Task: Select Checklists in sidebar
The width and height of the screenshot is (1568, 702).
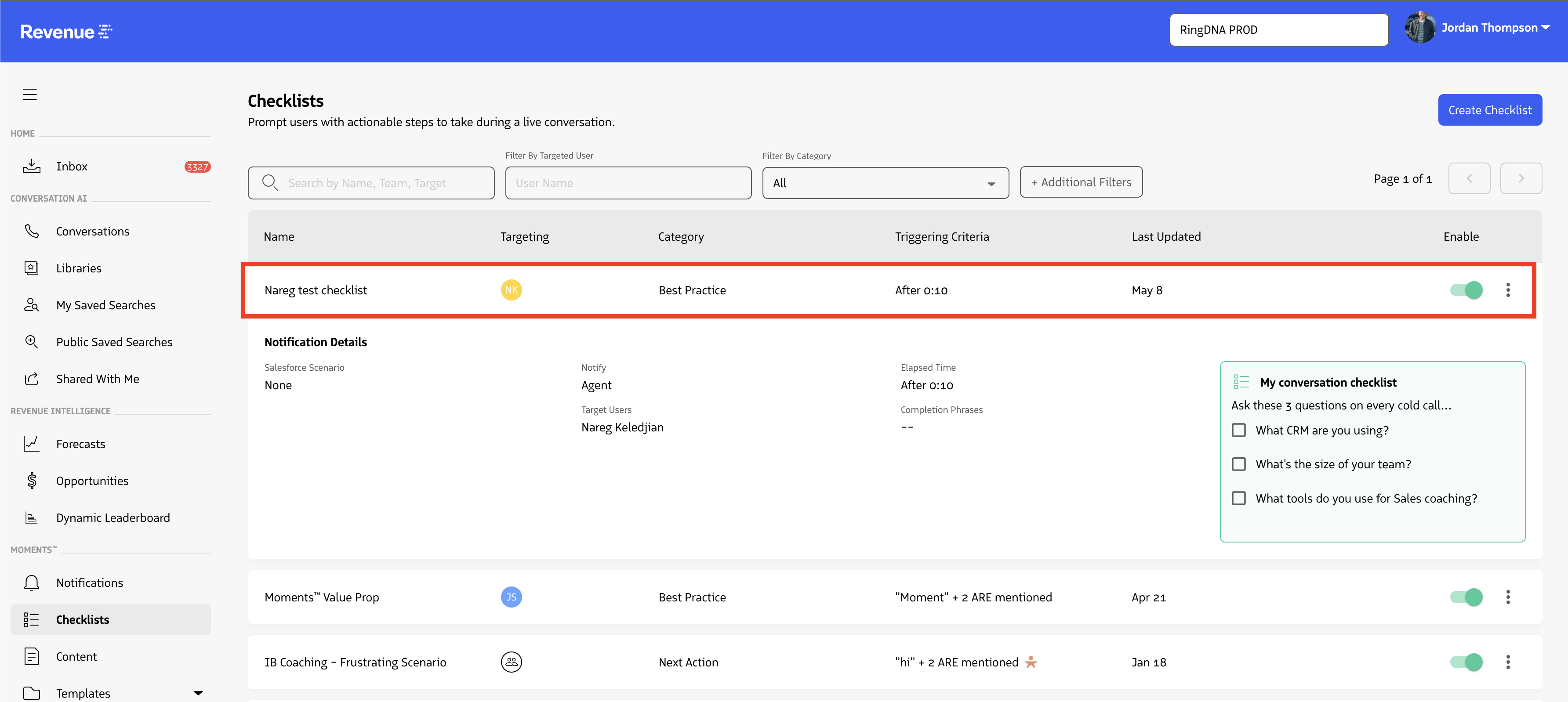Action: 111,619
